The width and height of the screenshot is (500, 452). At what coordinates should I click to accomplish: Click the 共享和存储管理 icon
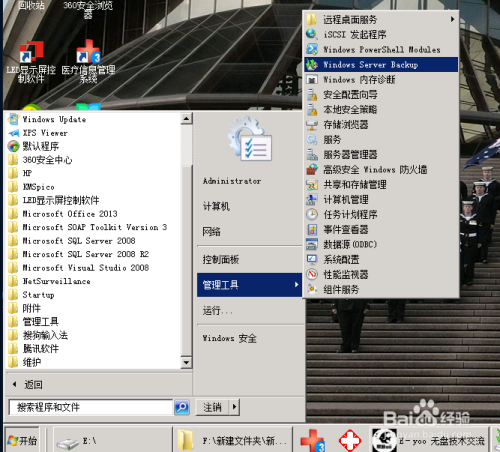point(312,185)
